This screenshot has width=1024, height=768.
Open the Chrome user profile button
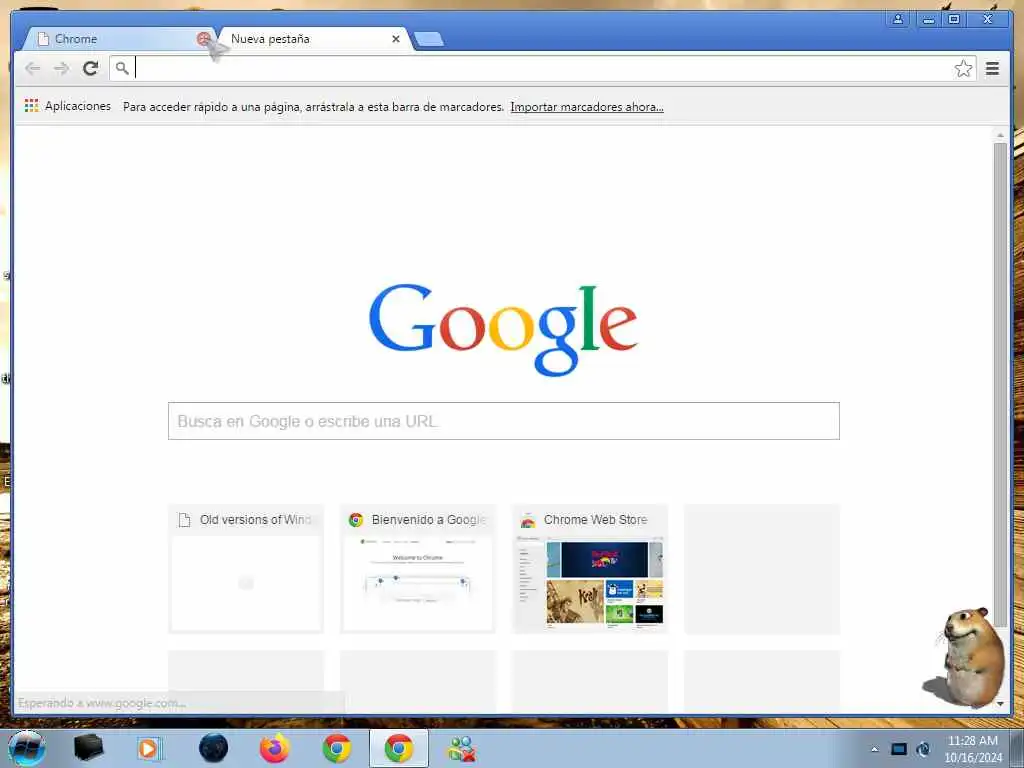coord(898,19)
